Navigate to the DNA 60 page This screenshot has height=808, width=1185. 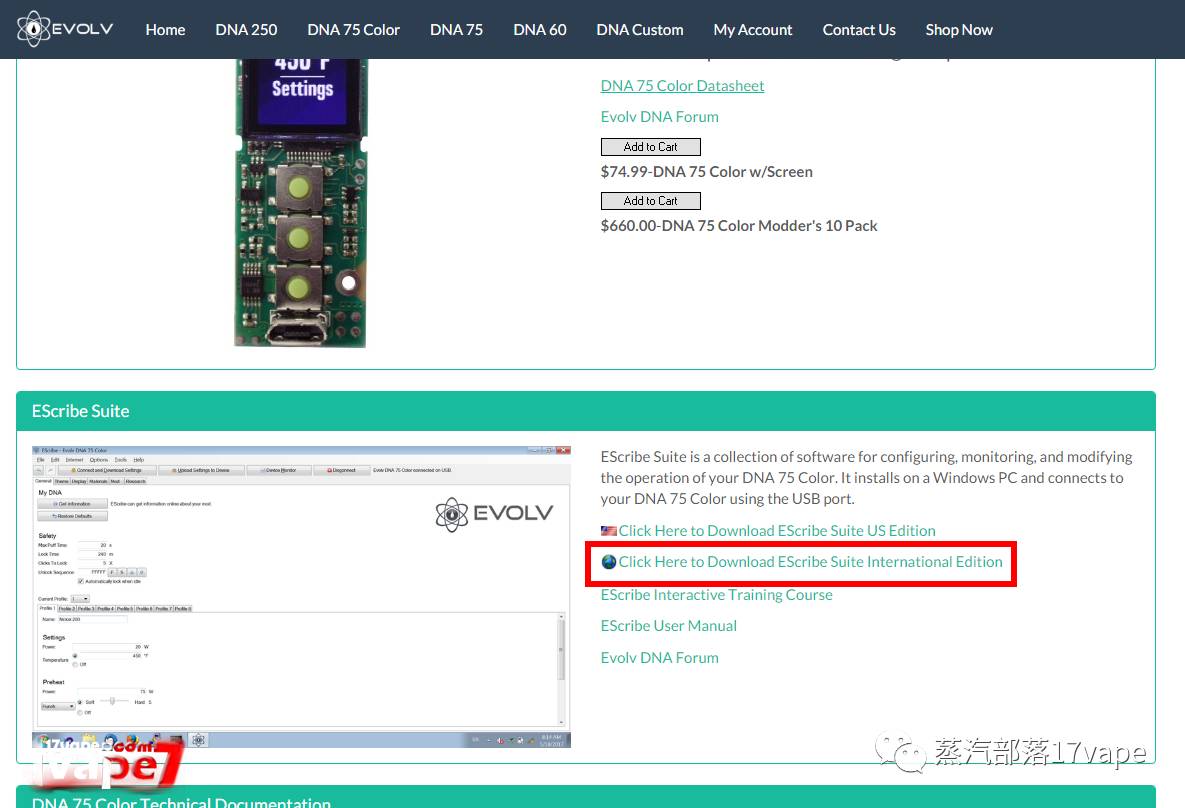tap(540, 29)
